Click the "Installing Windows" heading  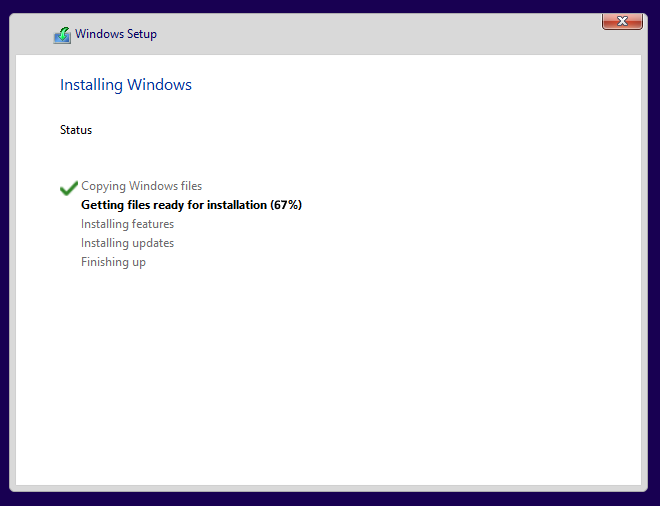point(126,85)
